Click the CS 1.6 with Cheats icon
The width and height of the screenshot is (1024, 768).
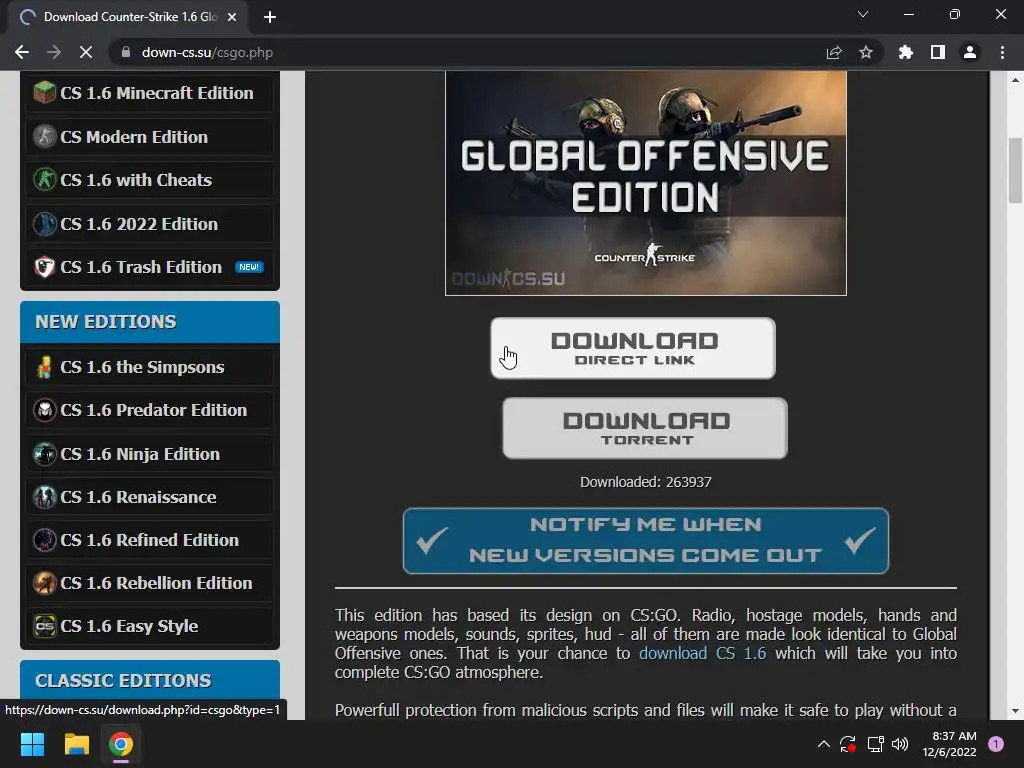point(44,180)
